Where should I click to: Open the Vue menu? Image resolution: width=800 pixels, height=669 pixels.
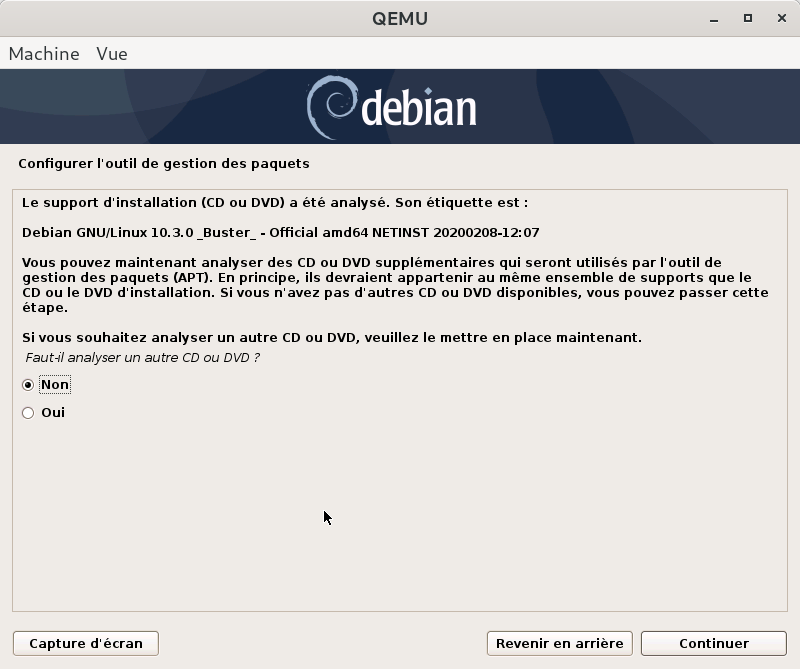(x=111, y=54)
